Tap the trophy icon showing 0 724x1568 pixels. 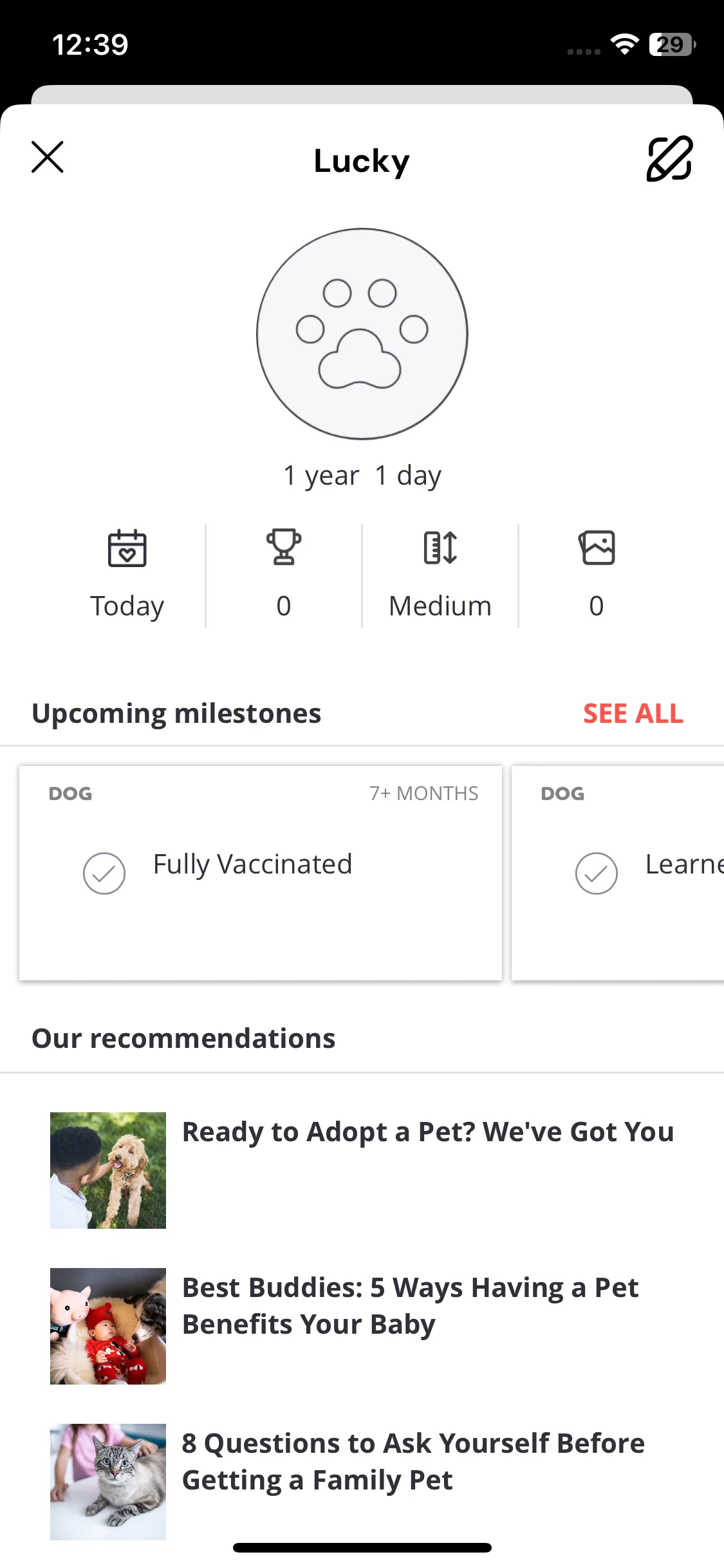(x=284, y=547)
